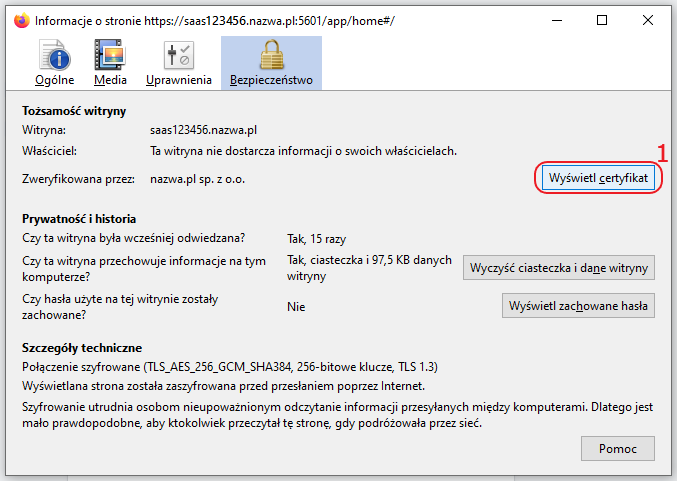Click Prywatność i historia heading
The image size is (677, 481).
click(79, 219)
